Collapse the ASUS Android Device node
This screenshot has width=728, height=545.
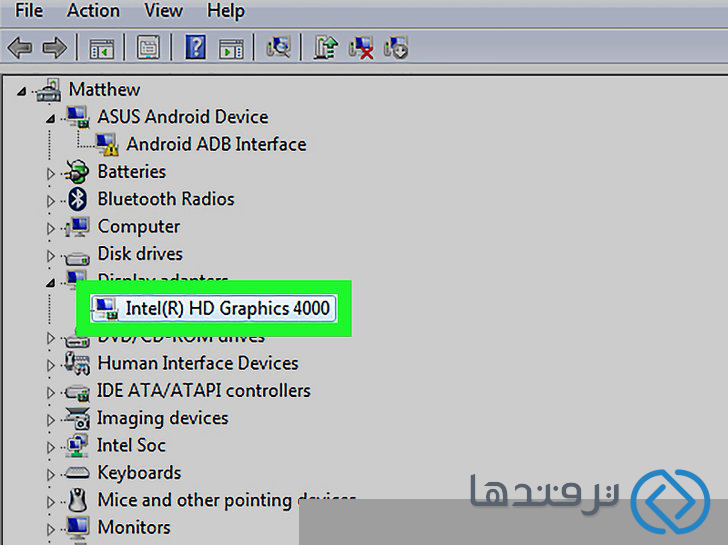point(51,119)
